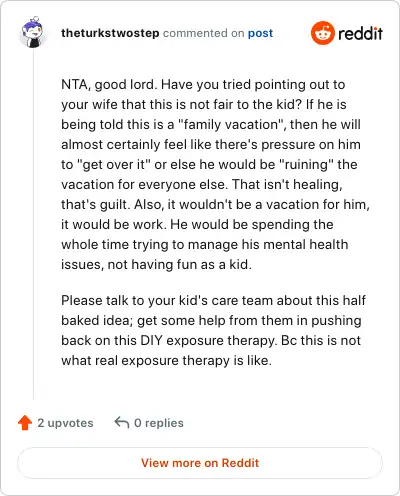Screen dimensions: 400x496
Task: Click the quoted phrase "family vacation"
Action: coord(231,124)
